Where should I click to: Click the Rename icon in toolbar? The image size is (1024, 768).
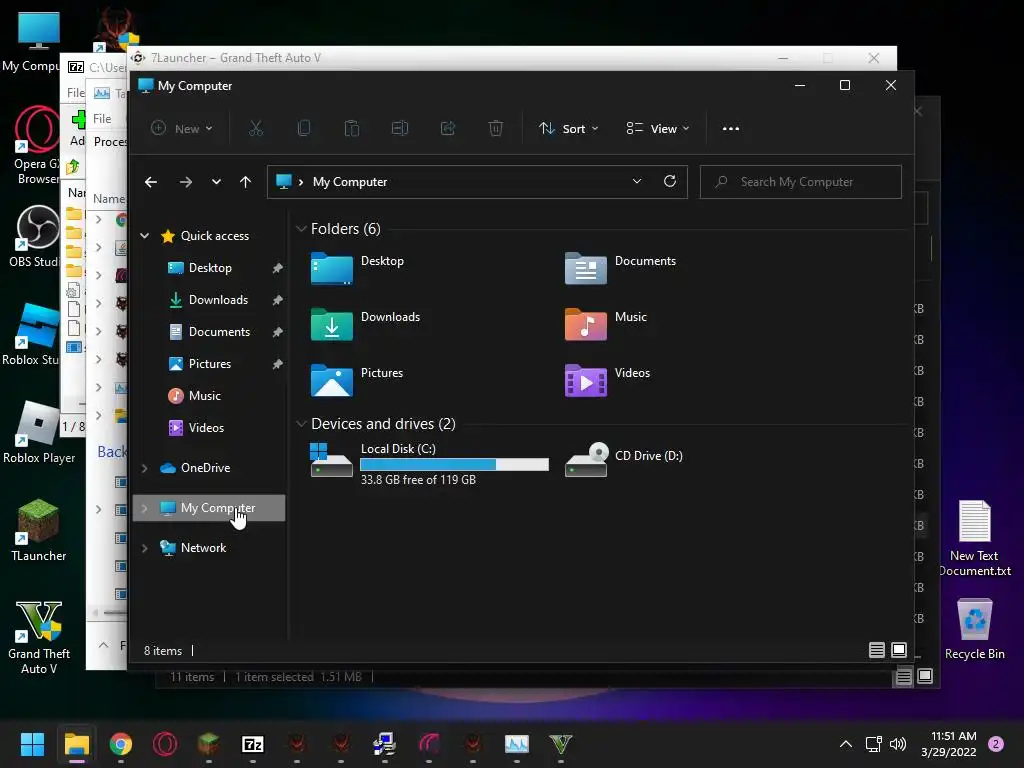pos(400,129)
